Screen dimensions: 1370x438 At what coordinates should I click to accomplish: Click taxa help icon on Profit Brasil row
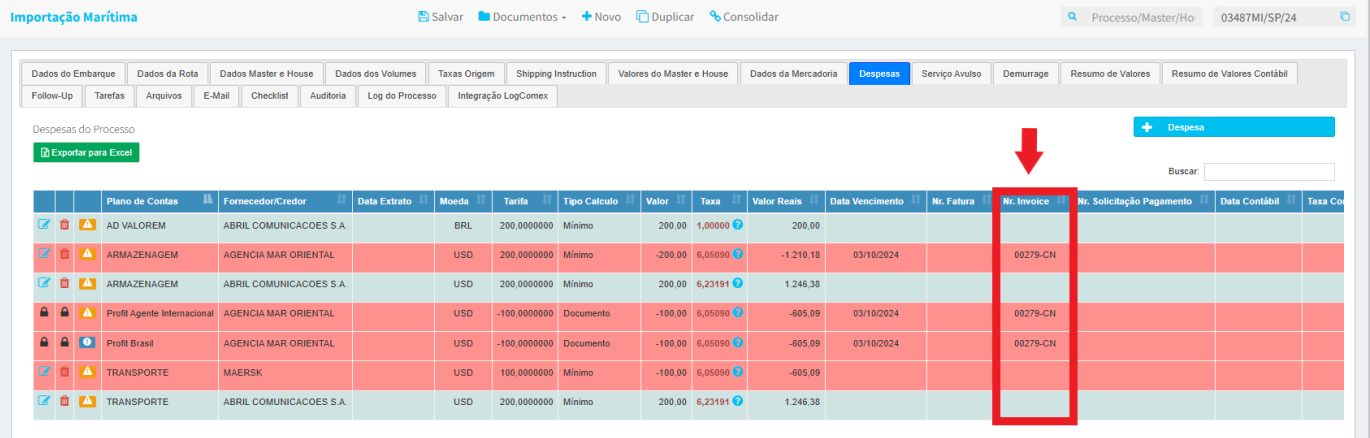pyautogui.click(x=738, y=342)
